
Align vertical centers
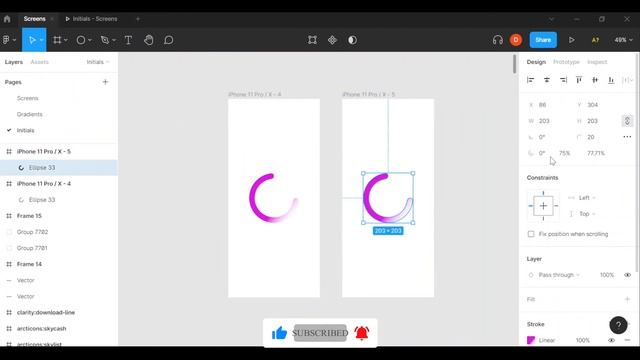point(595,80)
